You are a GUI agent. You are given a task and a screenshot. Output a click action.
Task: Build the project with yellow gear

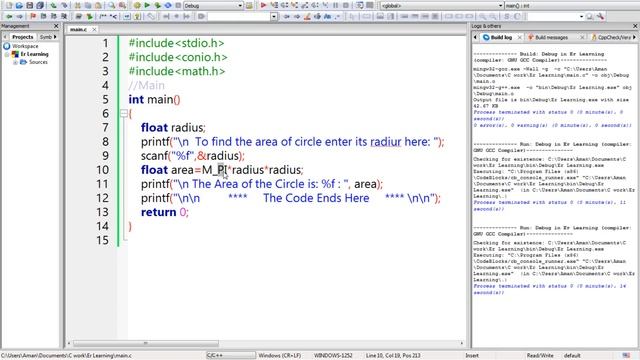[137, 6]
